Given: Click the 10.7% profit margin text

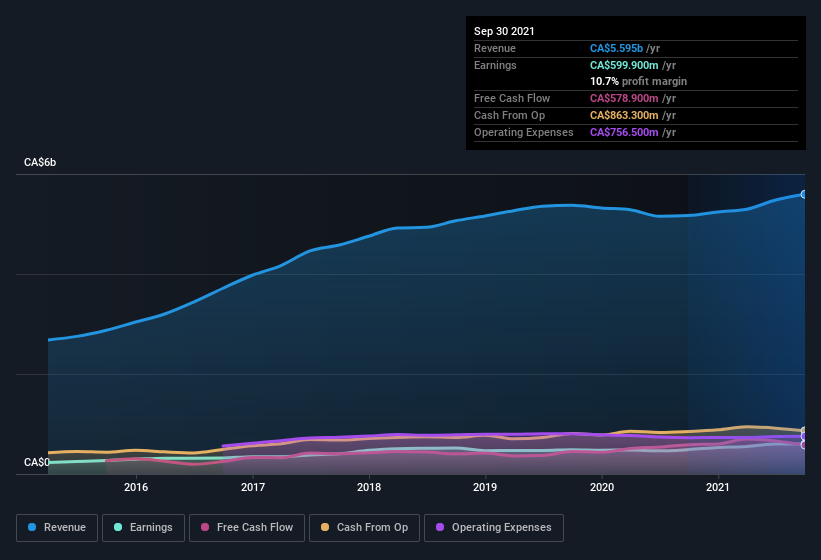Looking at the screenshot, I should pyautogui.click(x=638, y=82).
